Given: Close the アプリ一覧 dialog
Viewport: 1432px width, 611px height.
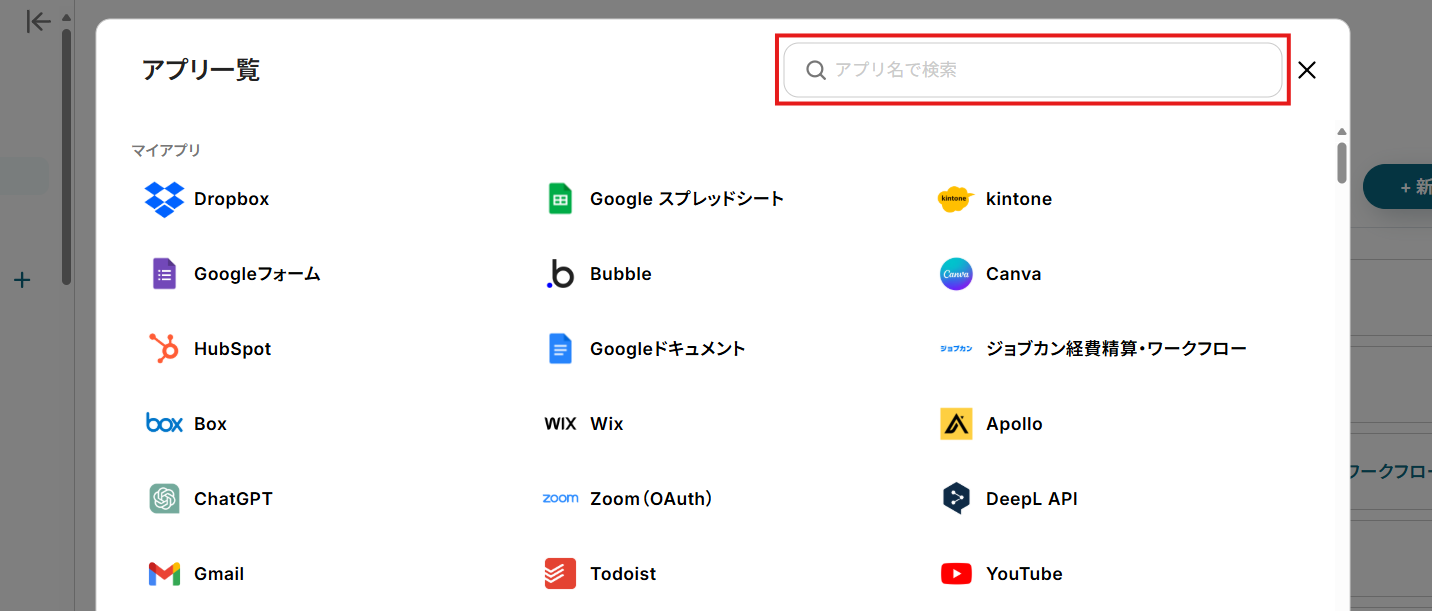Looking at the screenshot, I should coord(1307,70).
